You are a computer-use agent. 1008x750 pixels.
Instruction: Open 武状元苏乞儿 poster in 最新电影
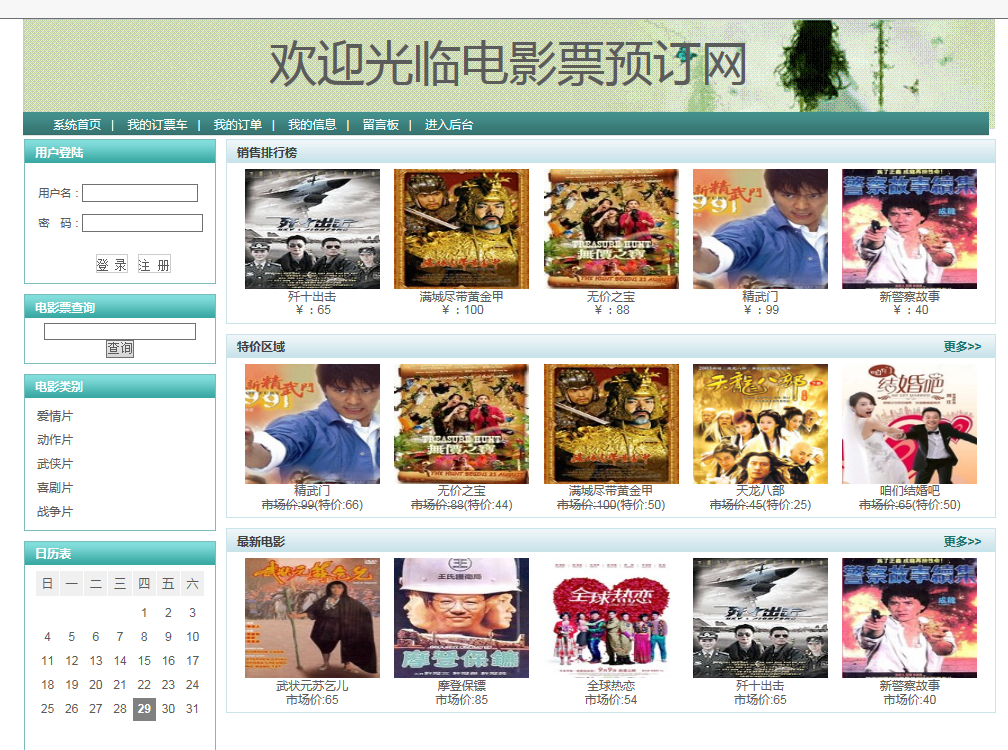pyautogui.click(x=312, y=618)
